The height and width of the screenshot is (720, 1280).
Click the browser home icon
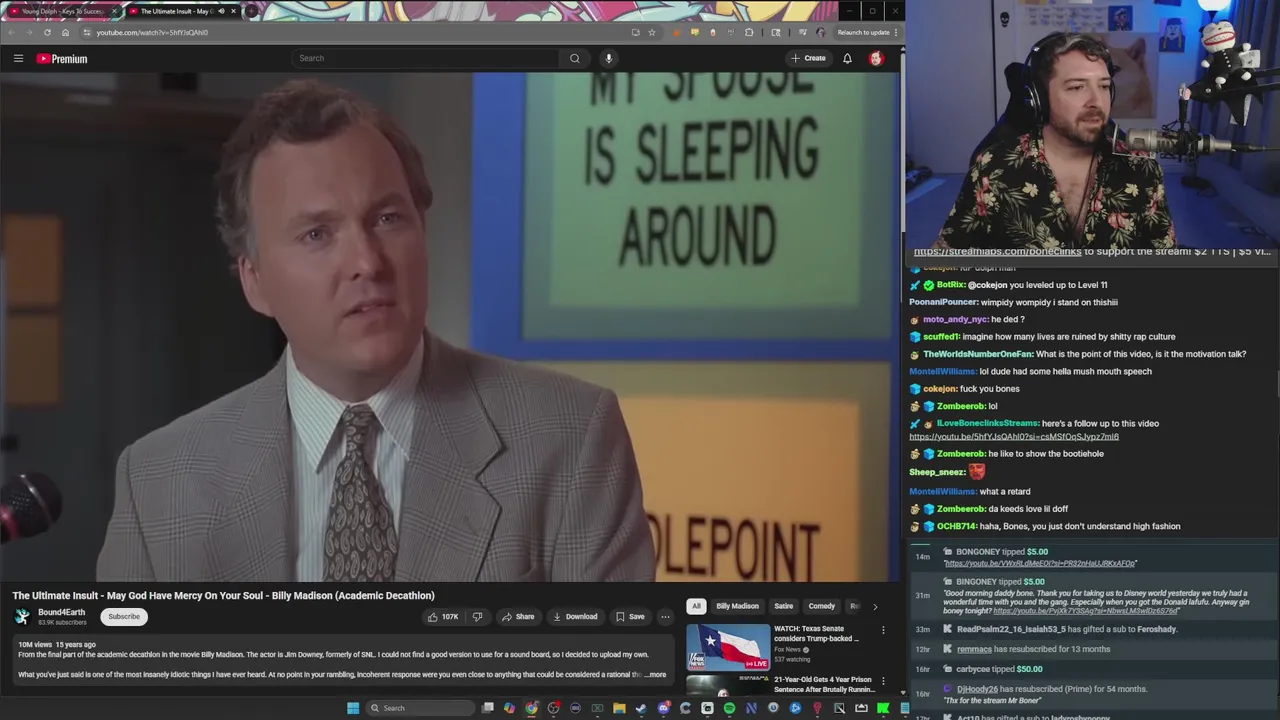point(65,32)
